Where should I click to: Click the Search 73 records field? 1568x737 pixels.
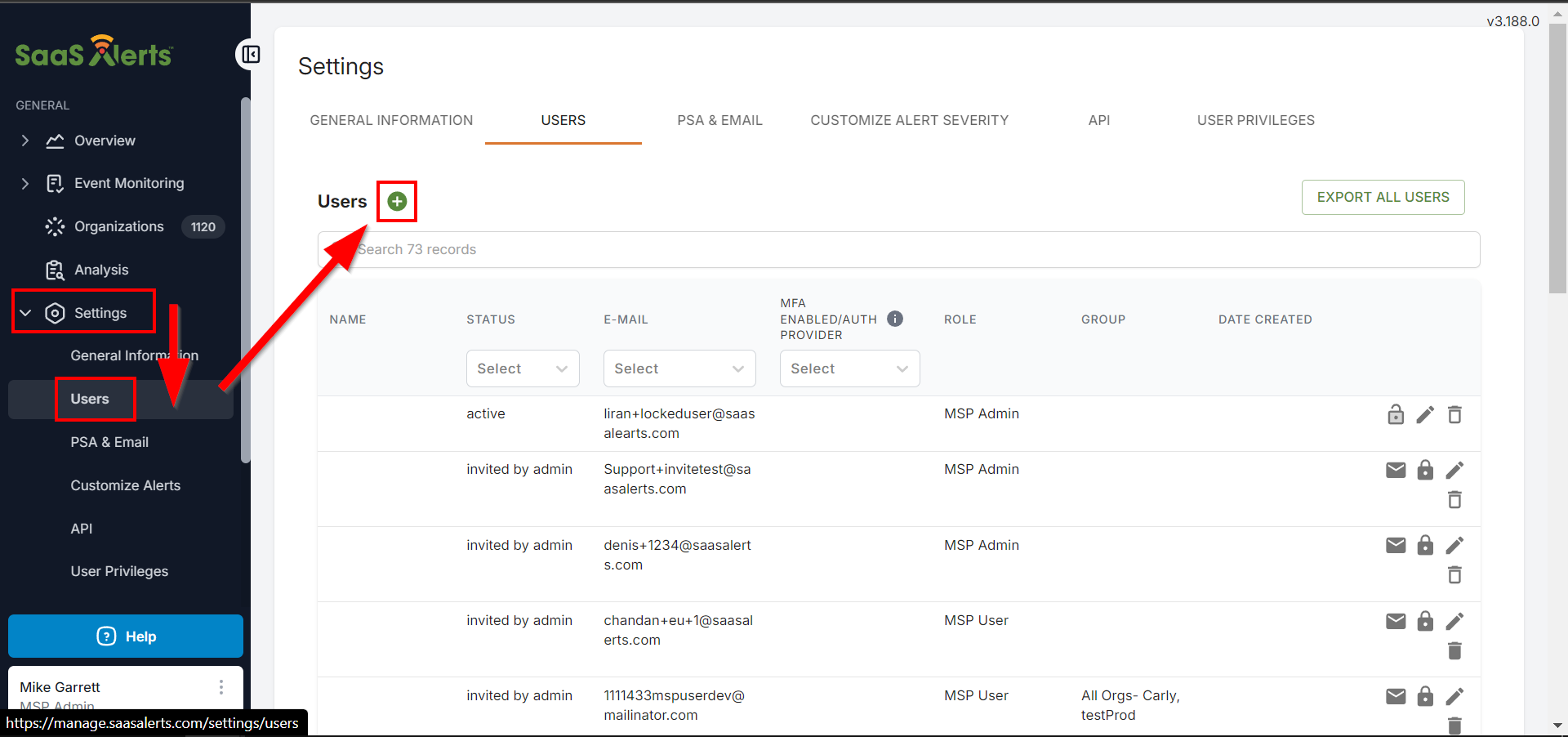(898, 249)
